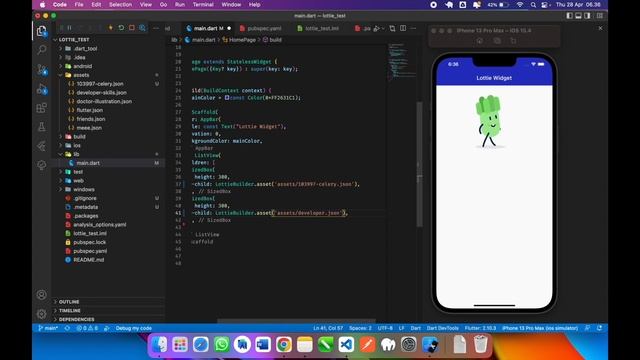Open the Manage gear in the activity bar

41,313
